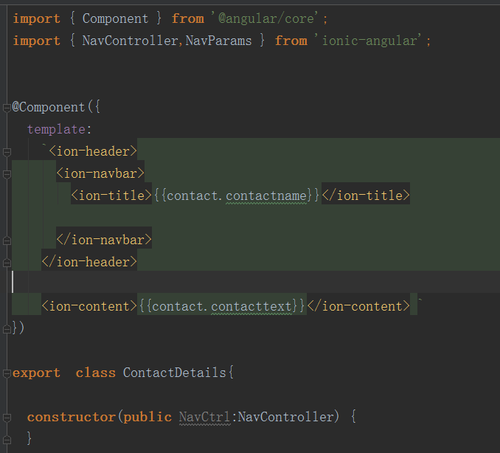Click the template property name
This screenshot has height=453, width=500.
(x=56, y=129)
